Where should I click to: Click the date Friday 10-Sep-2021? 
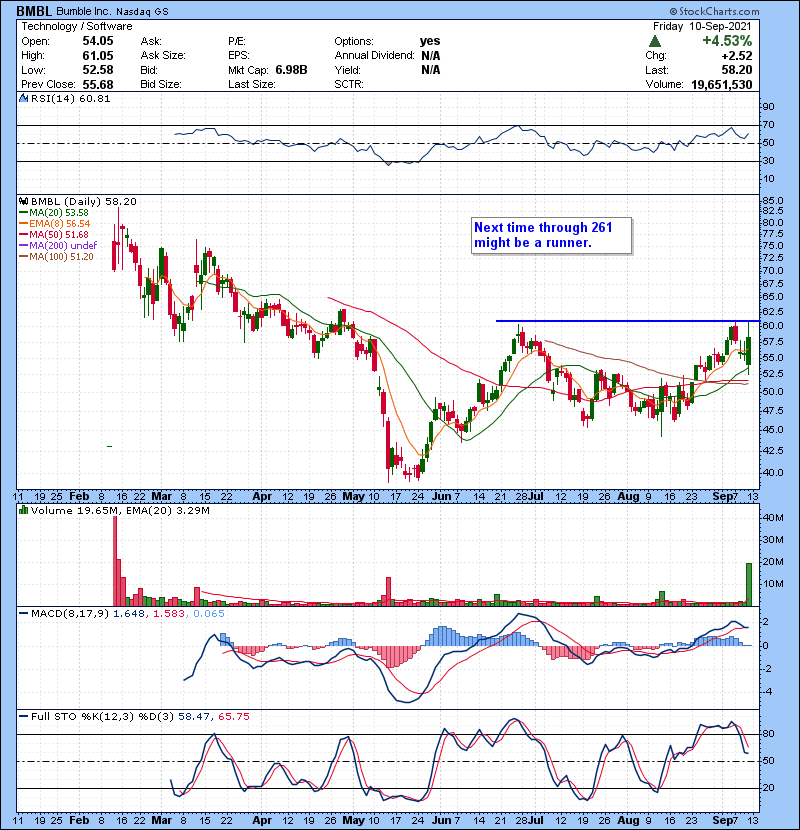point(702,26)
